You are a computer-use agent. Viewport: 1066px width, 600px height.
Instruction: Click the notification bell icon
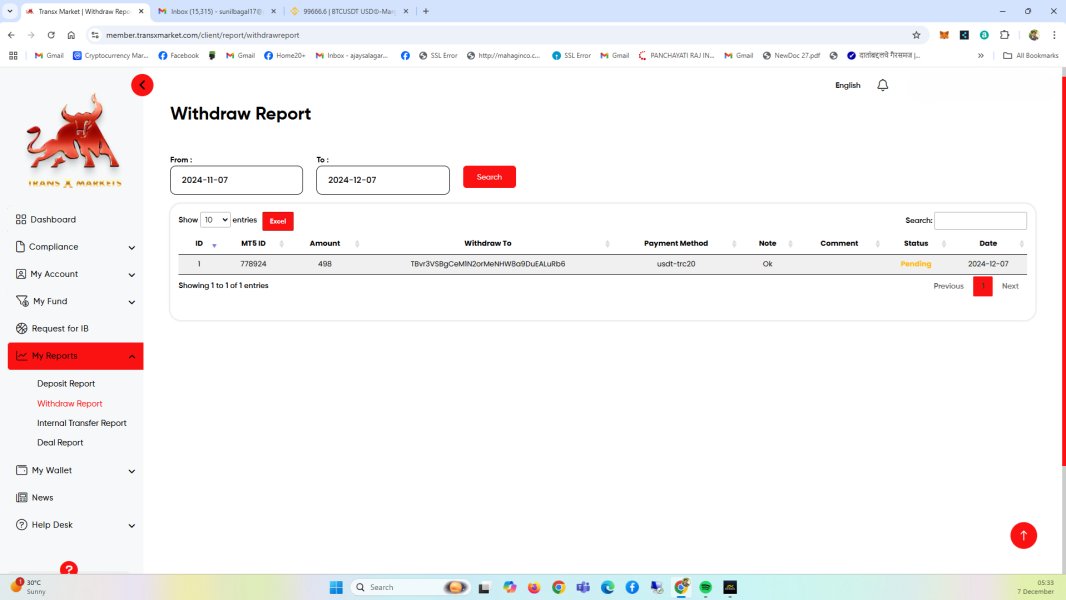[882, 85]
